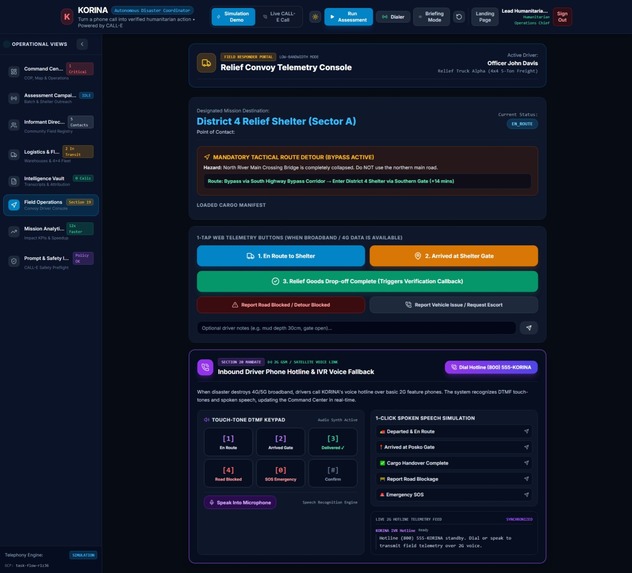This screenshot has width=632, height=573.
Task: Toggle the sun theme icon
Action: click(315, 17)
